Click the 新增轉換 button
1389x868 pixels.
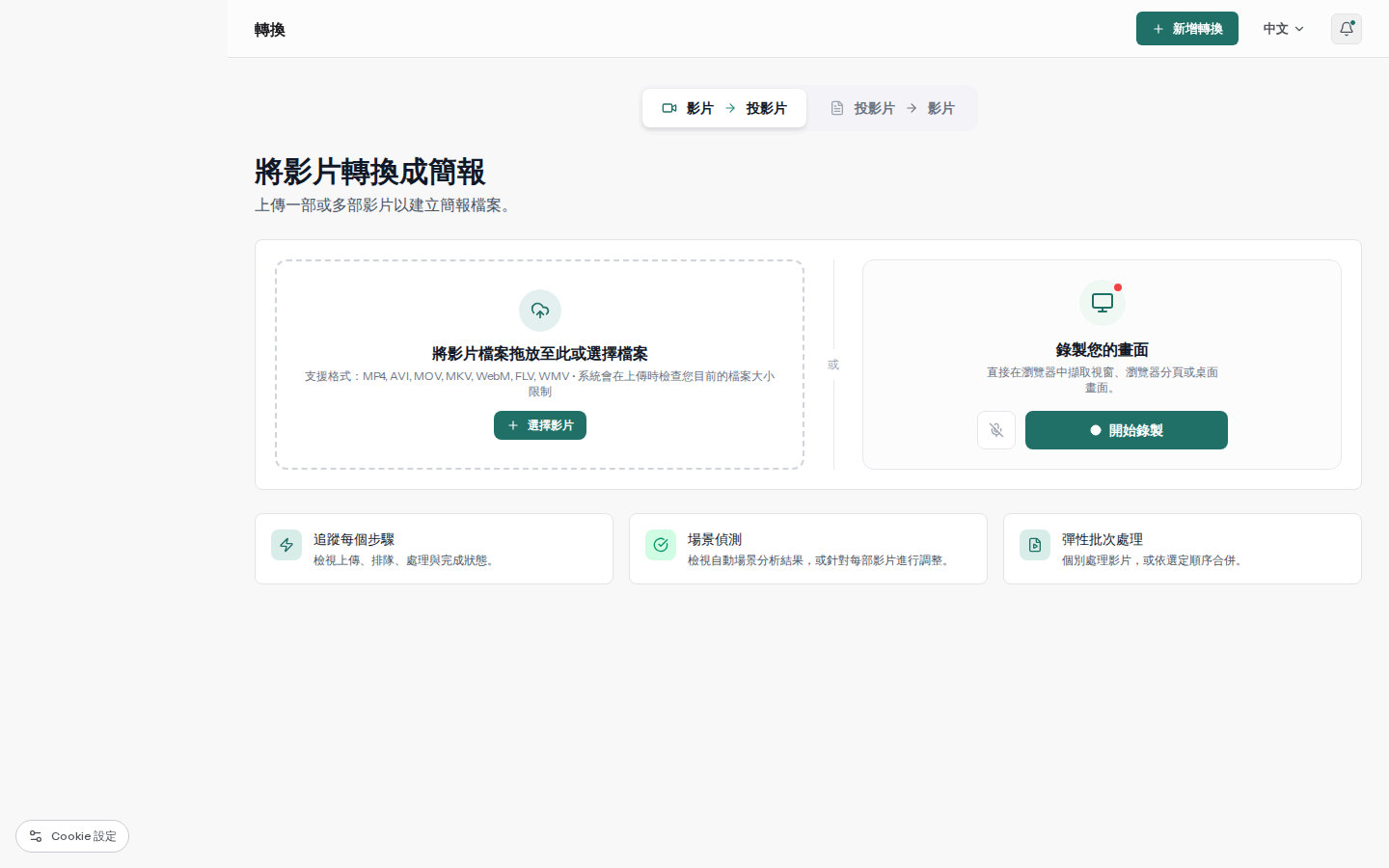pyautogui.click(x=1187, y=29)
